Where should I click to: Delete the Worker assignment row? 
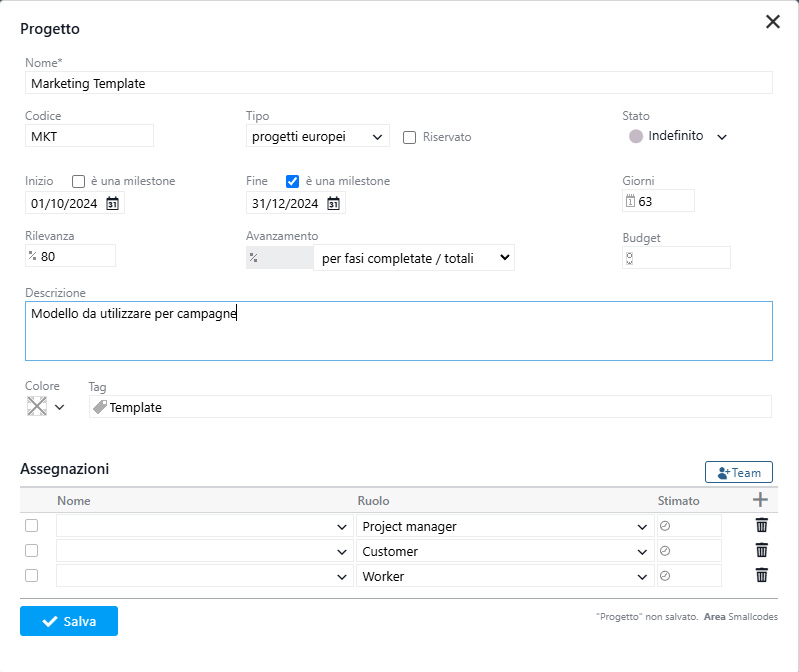[x=761, y=575]
